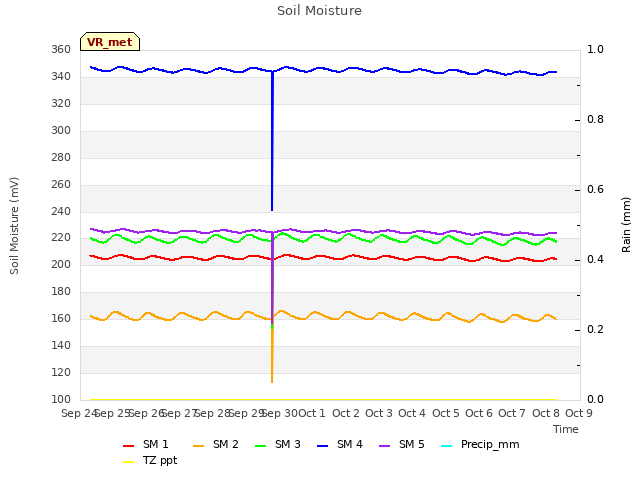Click the purple SM 5 legend swatch
This screenshot has width=640, height=480.
[385, 446]
